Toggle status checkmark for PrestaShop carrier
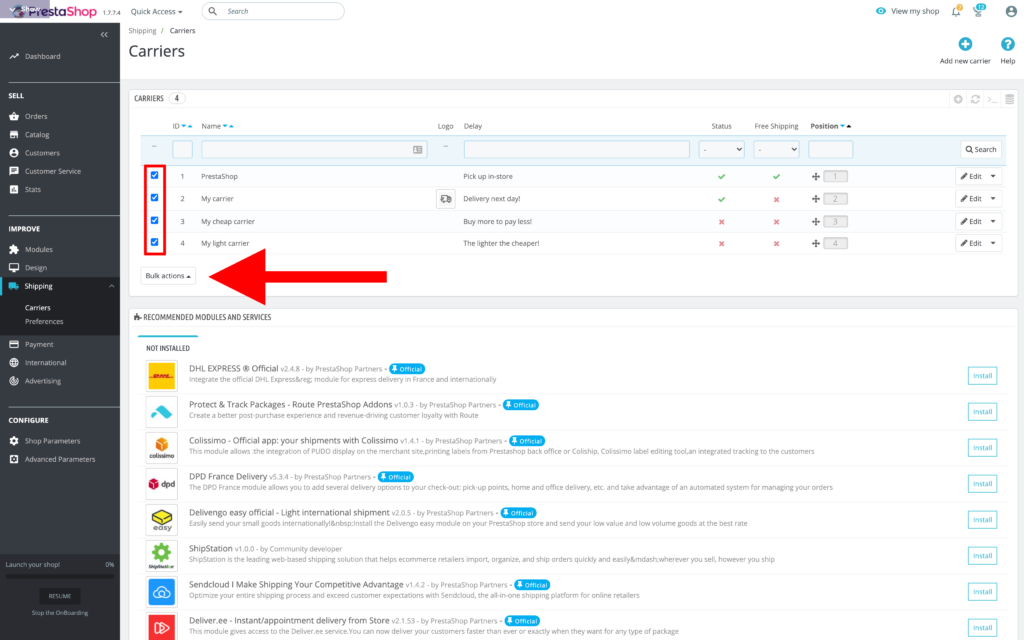Viewport: 1024px width, 640px height. (722, 176)
